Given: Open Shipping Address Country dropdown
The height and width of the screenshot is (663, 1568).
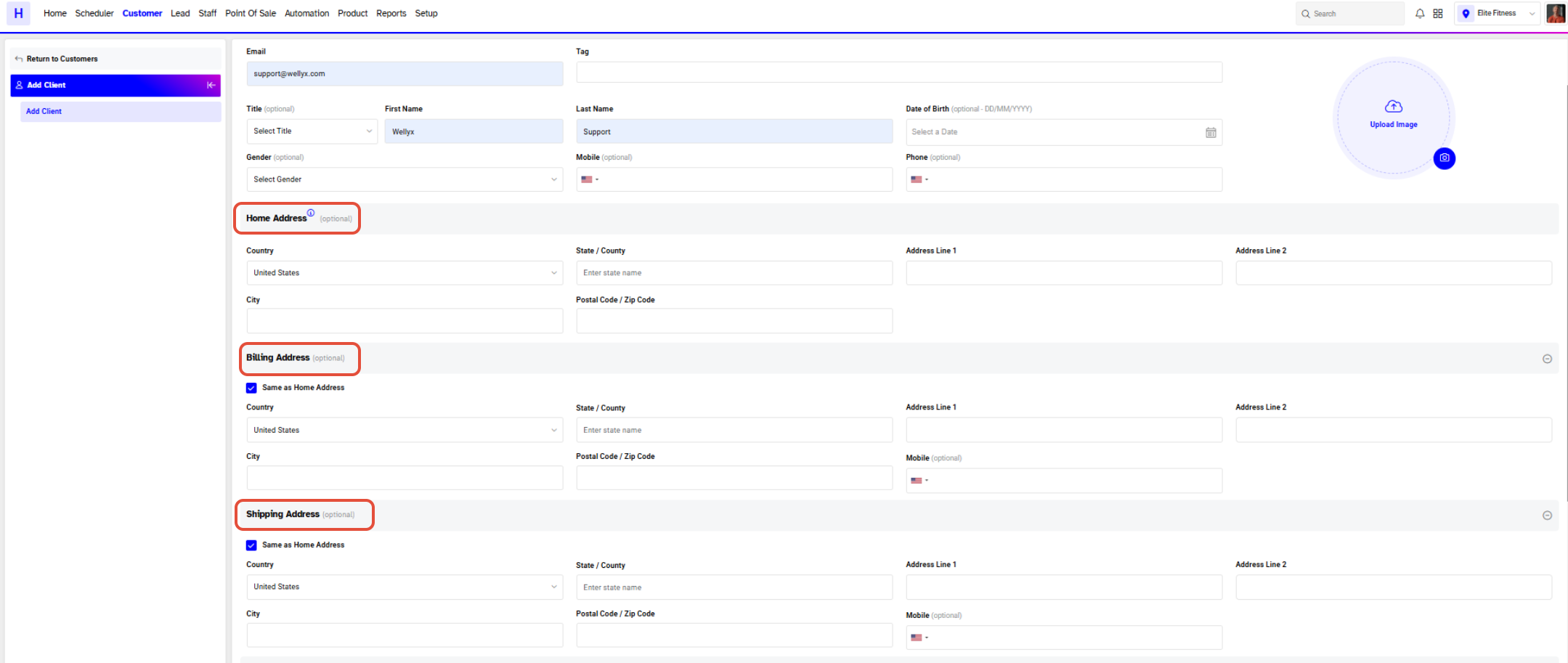Looking at the screenshot, I should pos(405,587).
